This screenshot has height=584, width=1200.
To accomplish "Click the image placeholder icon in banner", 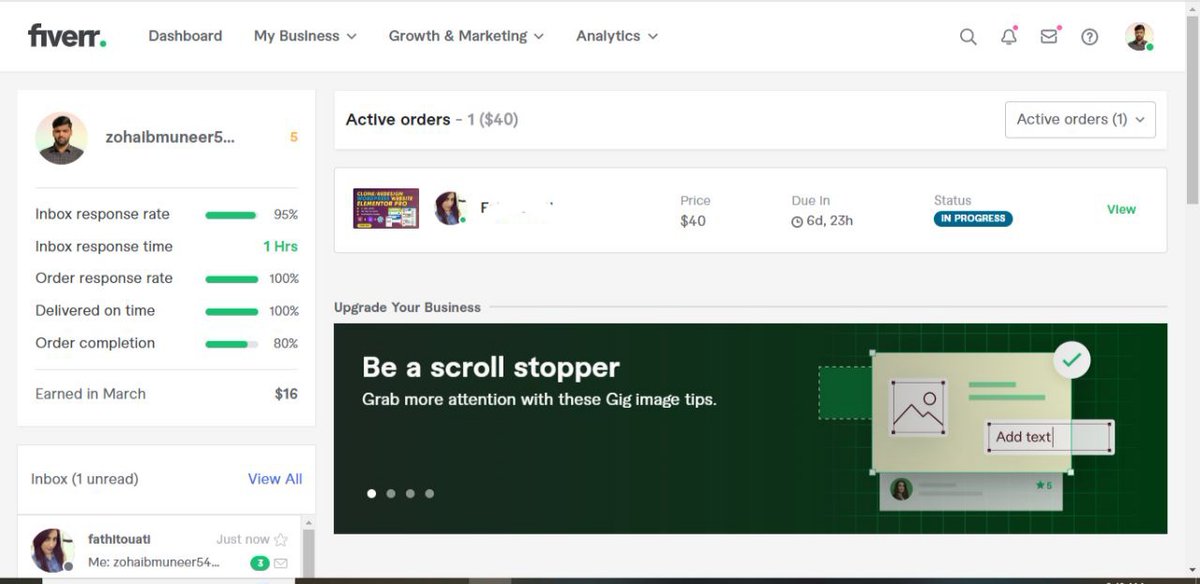I will [918, 407].
